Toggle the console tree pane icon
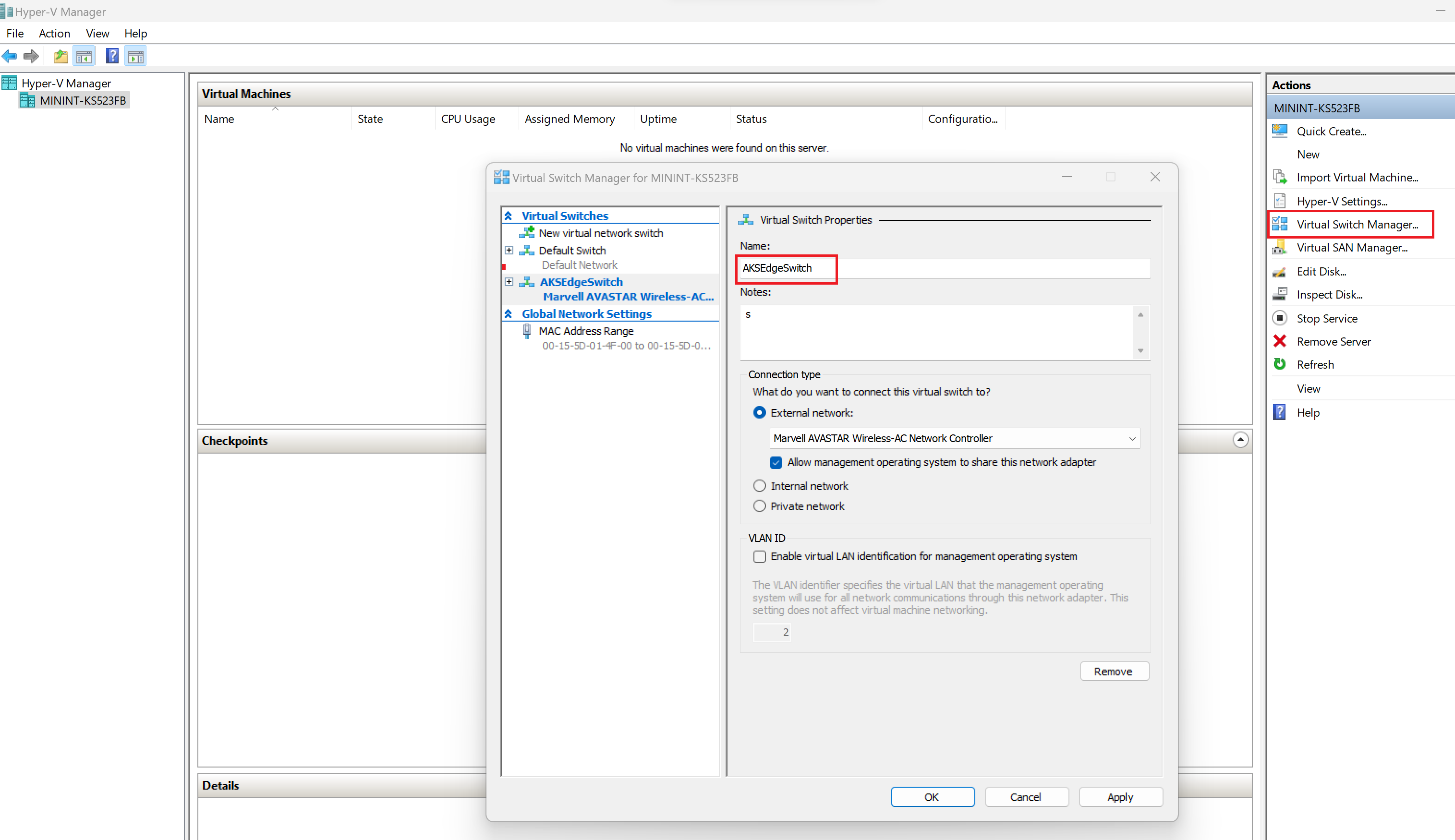The image size is (1455, 840). (x=84, y=57)
